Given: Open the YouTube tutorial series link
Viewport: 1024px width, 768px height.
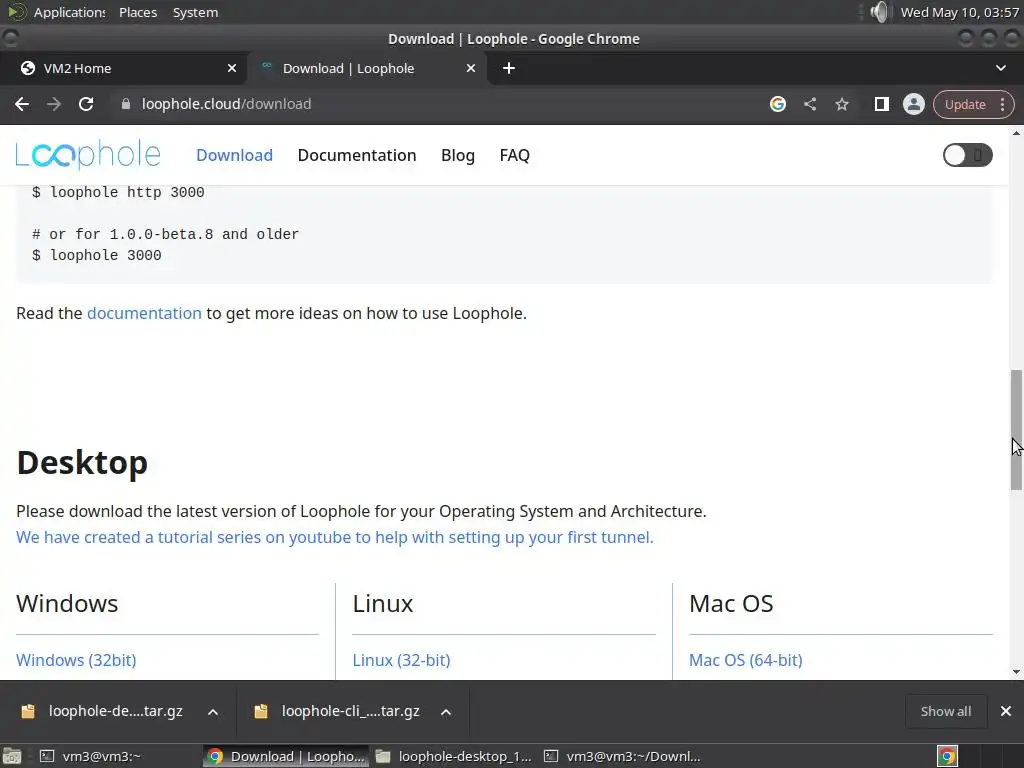Looking at the screenshot, I should pos(334,537).
